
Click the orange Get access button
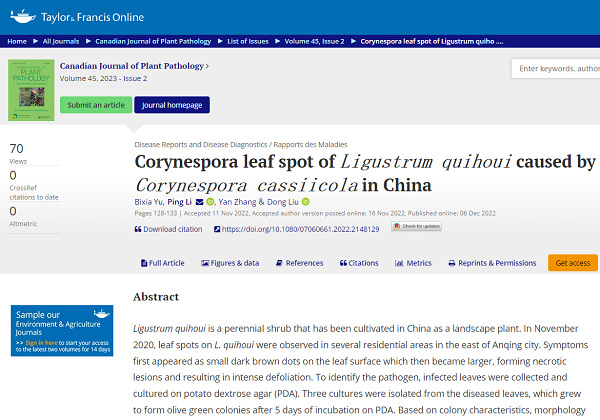click(x=573, y=262)
